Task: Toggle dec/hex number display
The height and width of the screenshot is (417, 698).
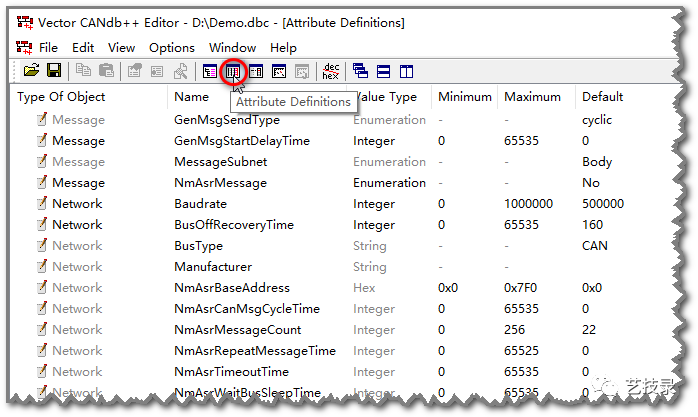Action: [x=331, y=71]
